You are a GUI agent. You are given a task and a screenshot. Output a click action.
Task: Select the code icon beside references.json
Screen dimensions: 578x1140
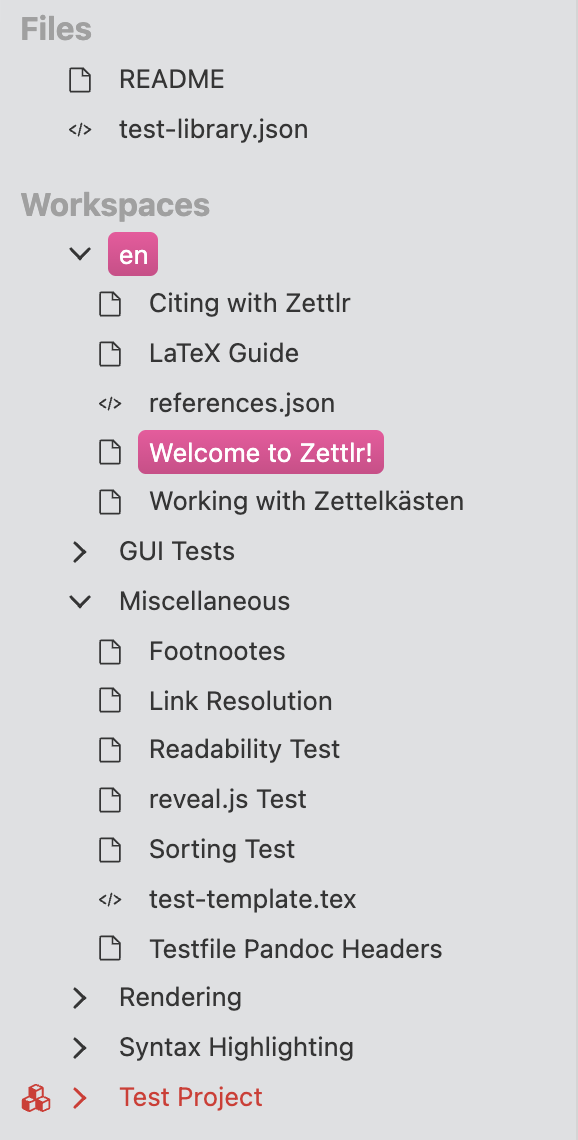110,403
